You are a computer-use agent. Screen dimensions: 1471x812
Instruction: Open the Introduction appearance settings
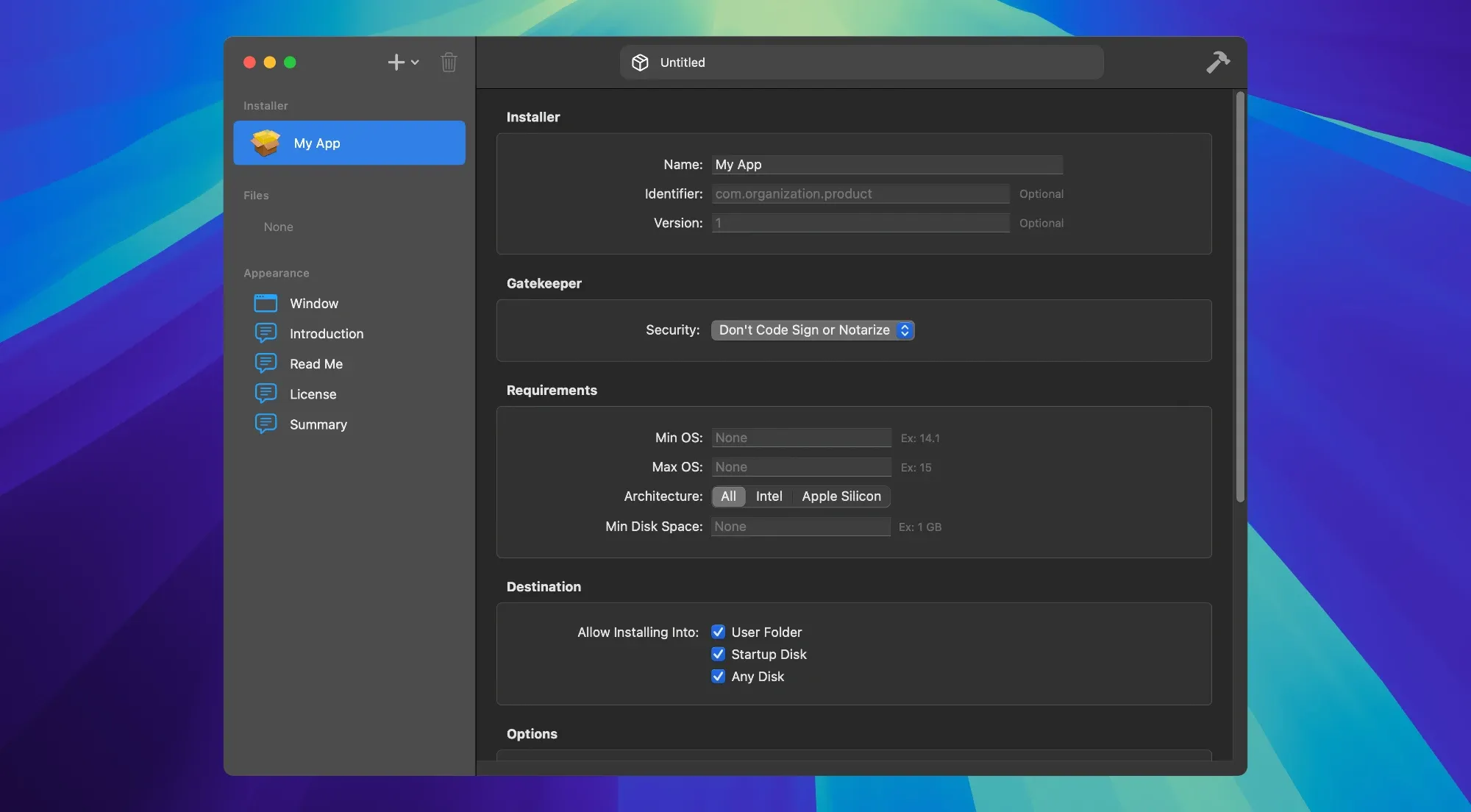[x=327, y=333]
